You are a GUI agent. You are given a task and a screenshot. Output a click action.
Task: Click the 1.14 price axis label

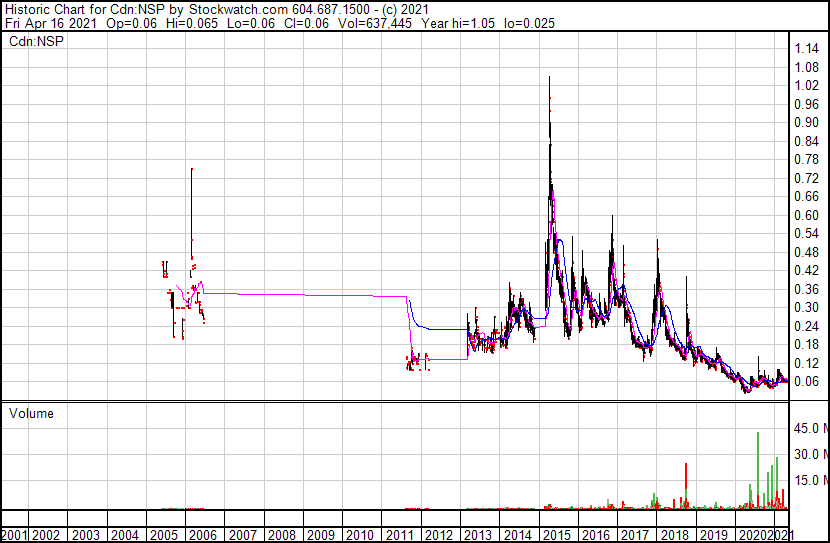[808, 49]
